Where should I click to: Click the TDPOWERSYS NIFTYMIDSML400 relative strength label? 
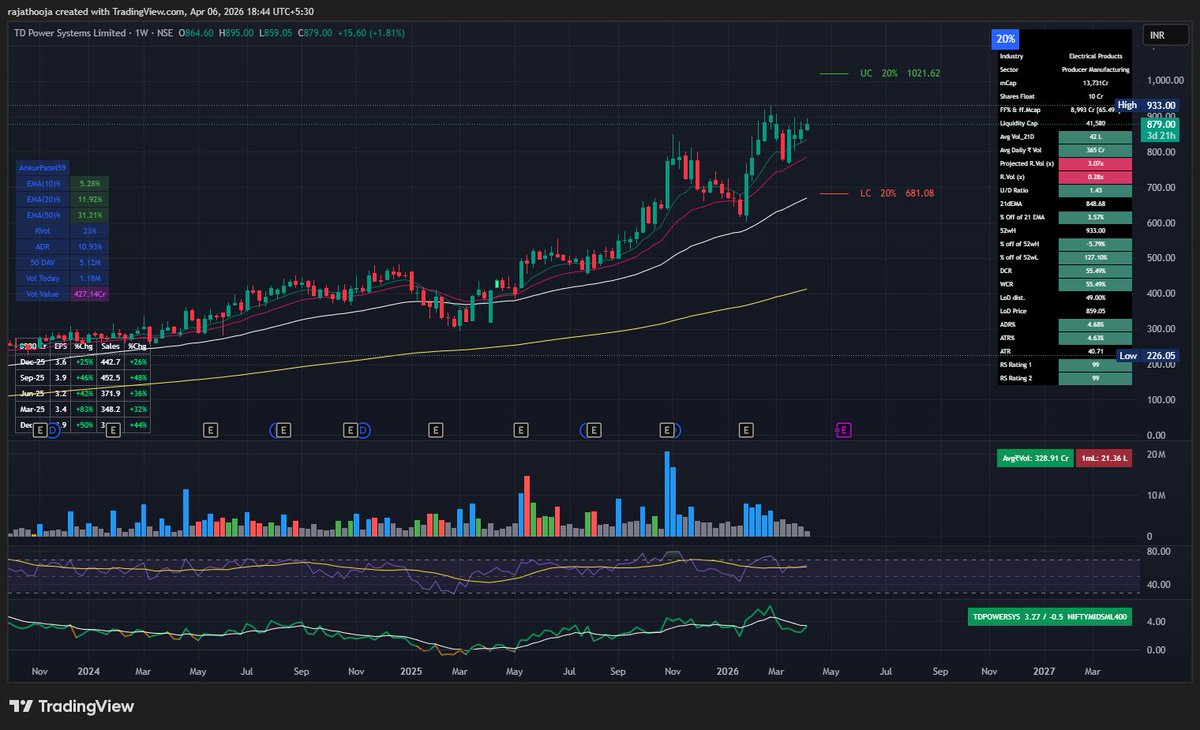[1050, 617]
